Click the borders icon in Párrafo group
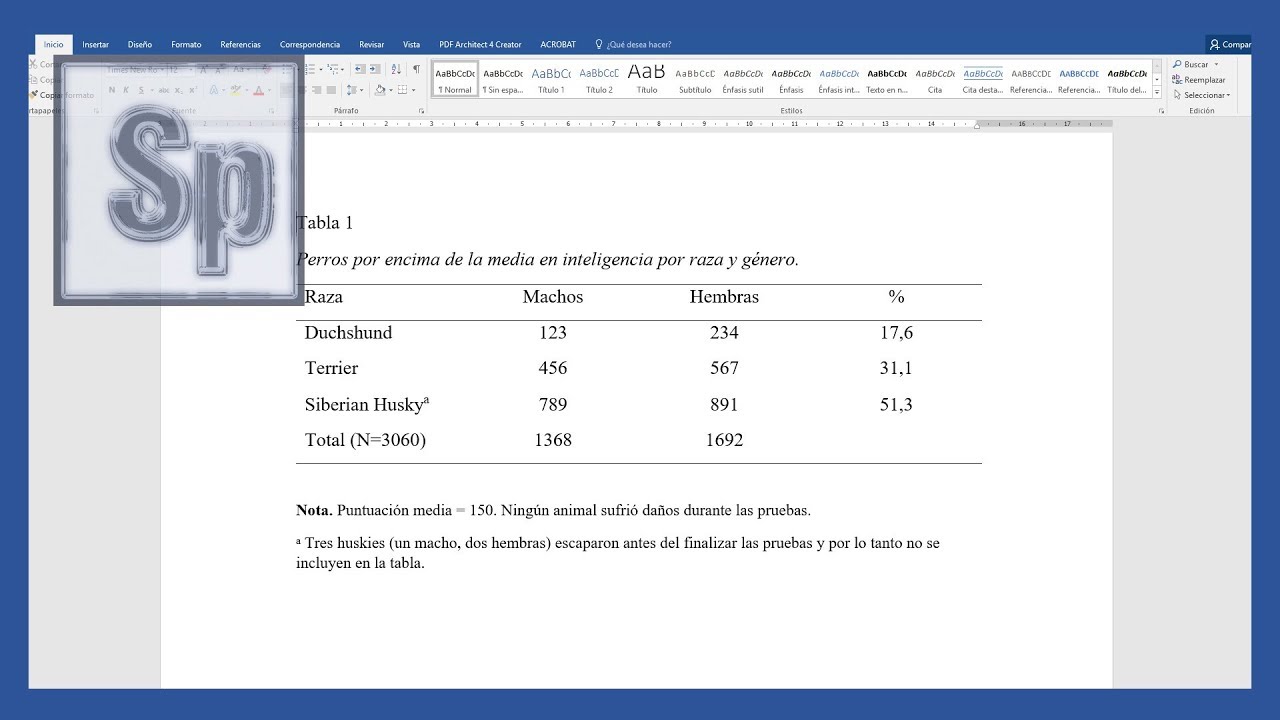Image resolution: width=1280 pixels, height=720 pixels. tap(402, 90)
